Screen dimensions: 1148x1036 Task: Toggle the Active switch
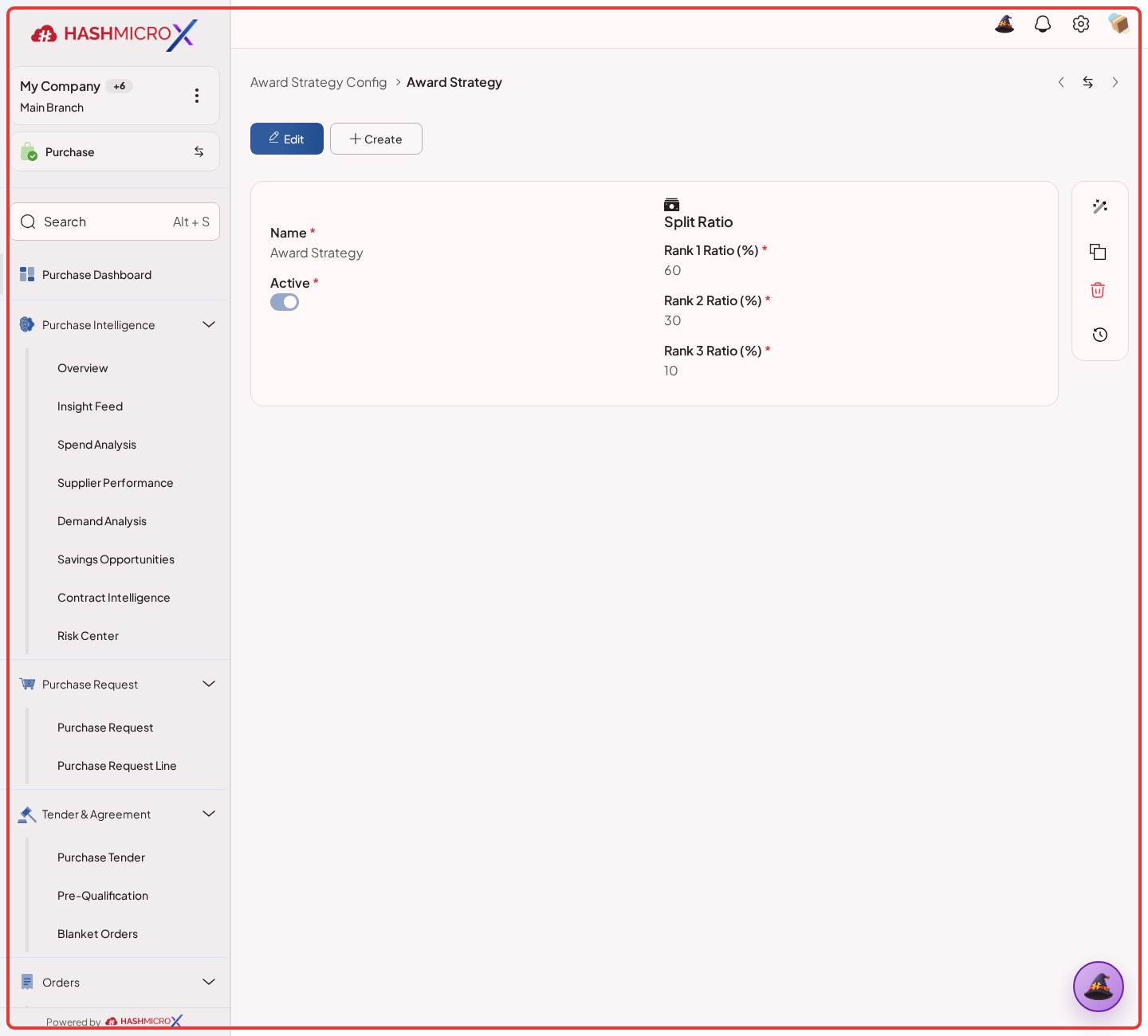[x=285, y=302]
